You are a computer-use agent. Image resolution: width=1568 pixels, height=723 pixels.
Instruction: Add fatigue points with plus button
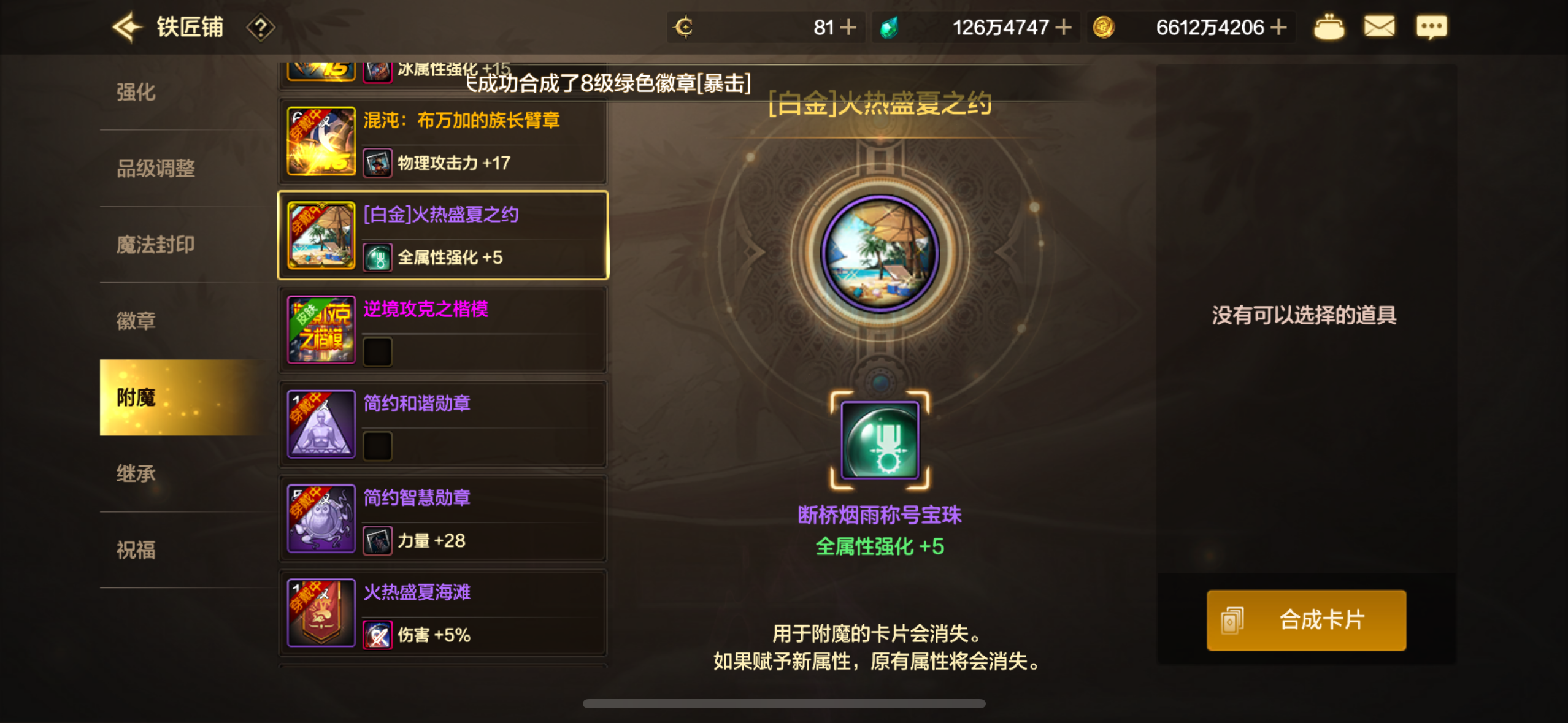848,27
